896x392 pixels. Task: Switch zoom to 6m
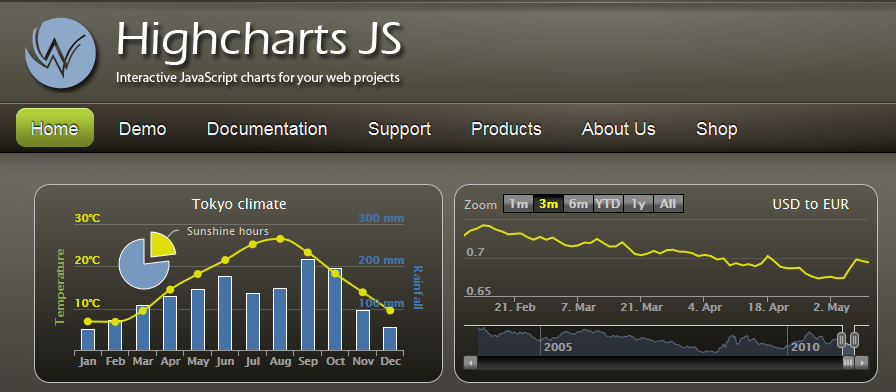(x=578, y=204)
